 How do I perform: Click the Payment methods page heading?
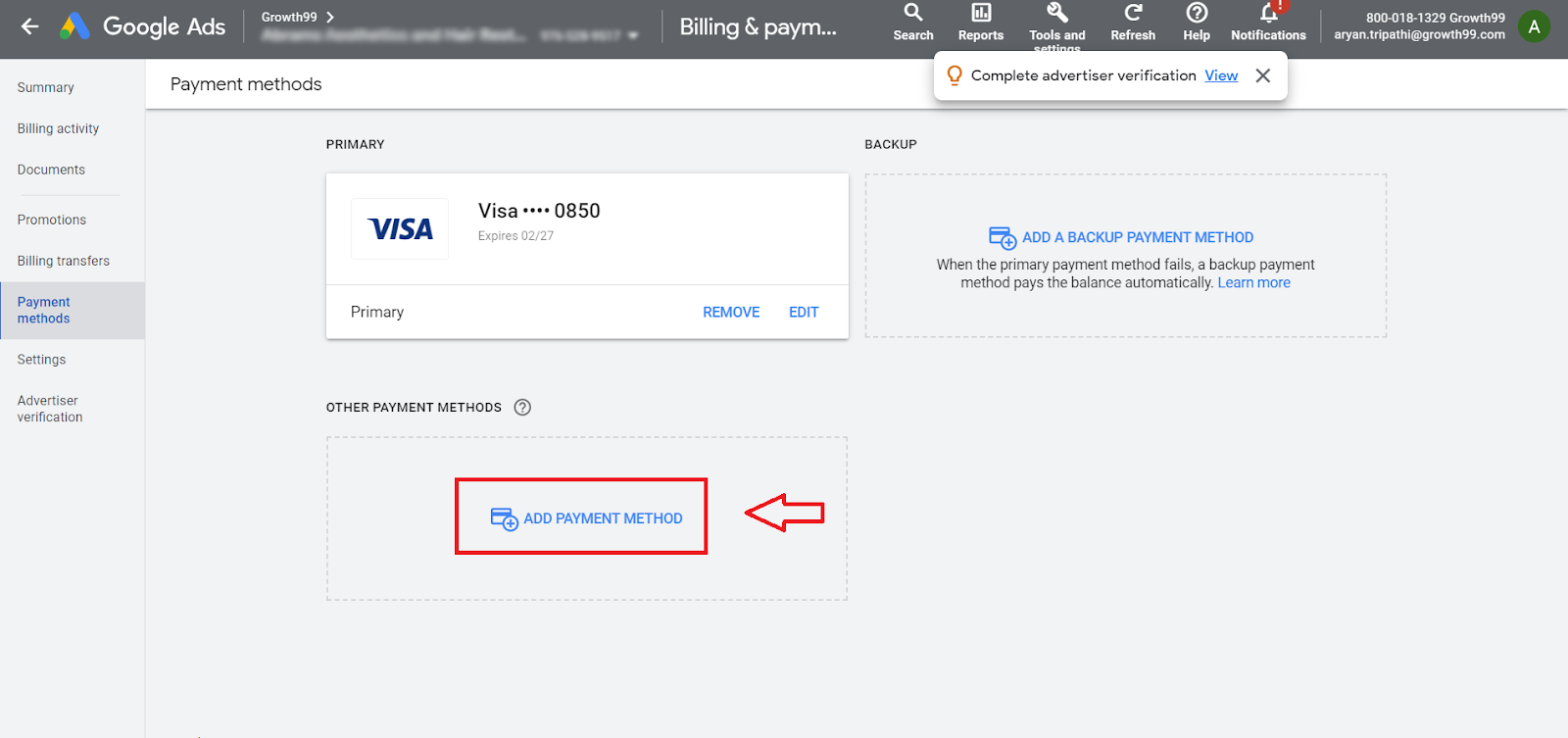click(x=246, y=84)
